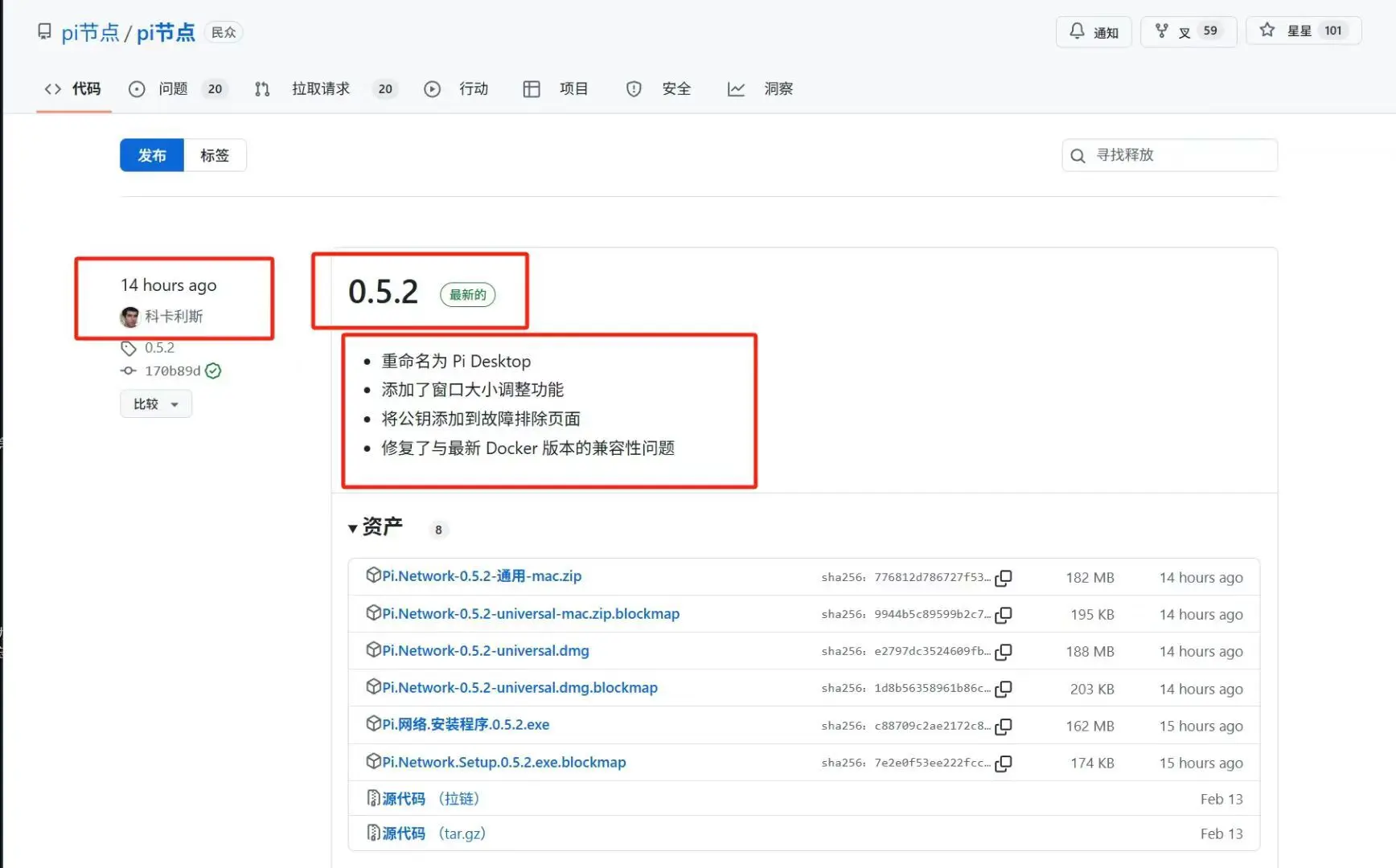Viewport: 1396px width, 868px height.
Task: Download Pi.Network.Setup.0.5.2.exe.blockmap
Action: tap(504, 762)
